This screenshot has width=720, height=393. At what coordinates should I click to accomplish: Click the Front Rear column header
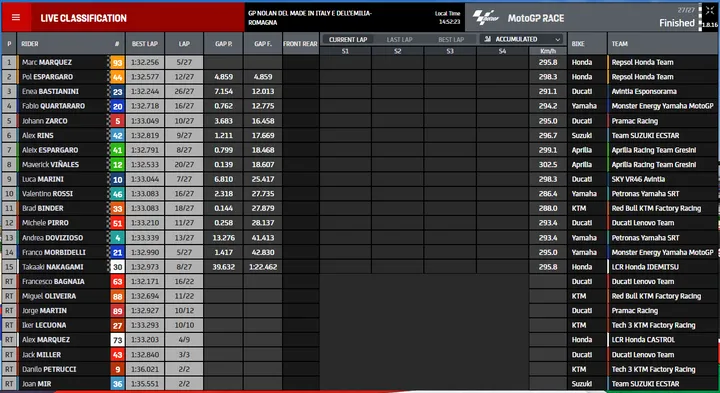[300, 44]
